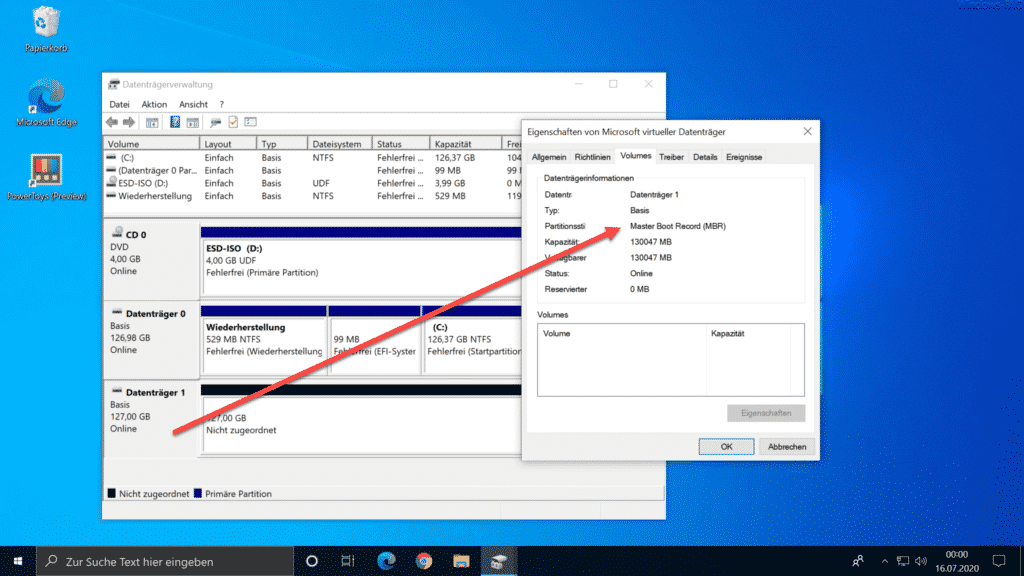
Task: Close the Eigenschaften properties dialog
Action: [807, 131]
